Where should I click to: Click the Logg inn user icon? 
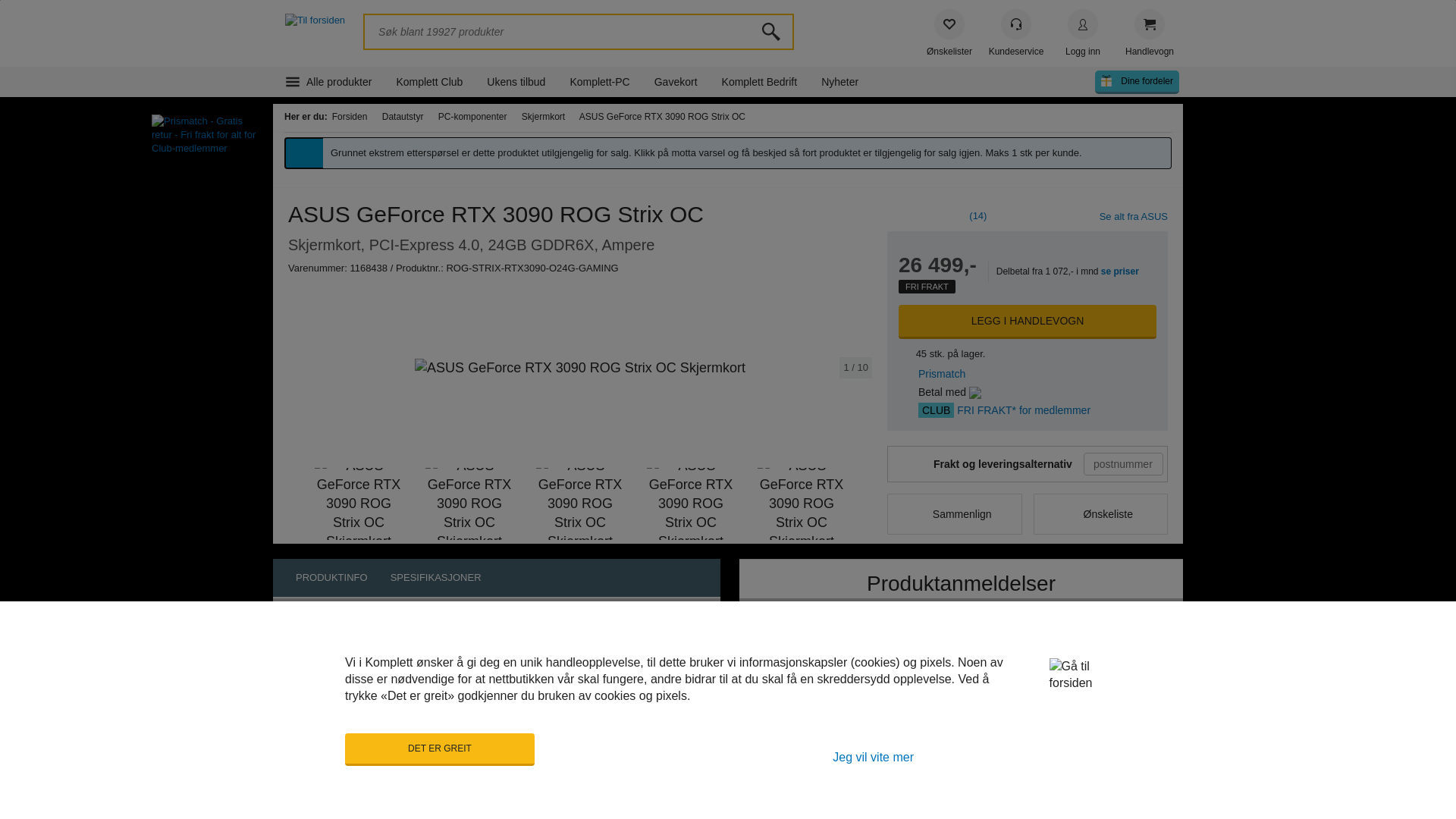[1082, 24]
